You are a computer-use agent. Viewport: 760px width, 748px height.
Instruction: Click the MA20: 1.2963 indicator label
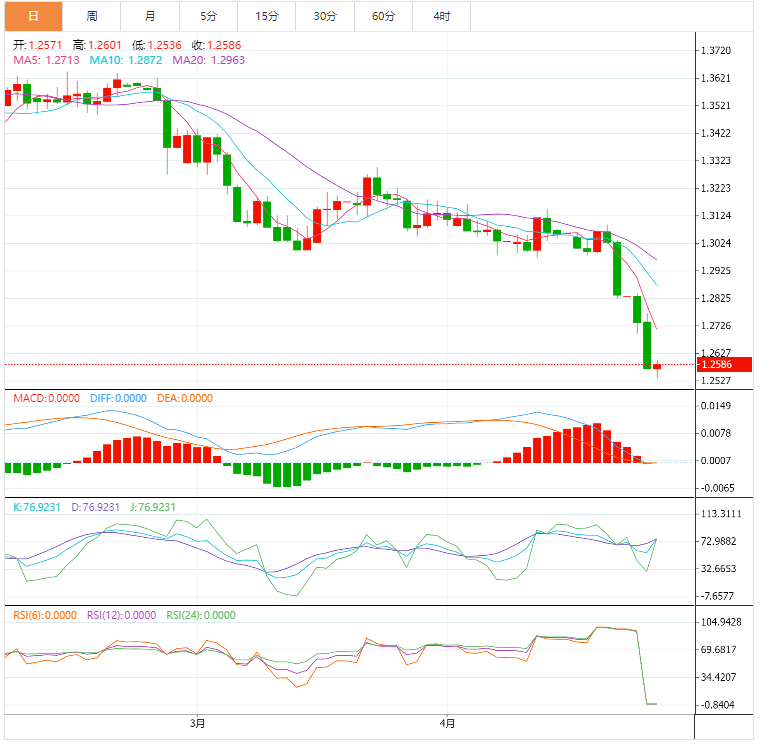click(x=208, y=60)
